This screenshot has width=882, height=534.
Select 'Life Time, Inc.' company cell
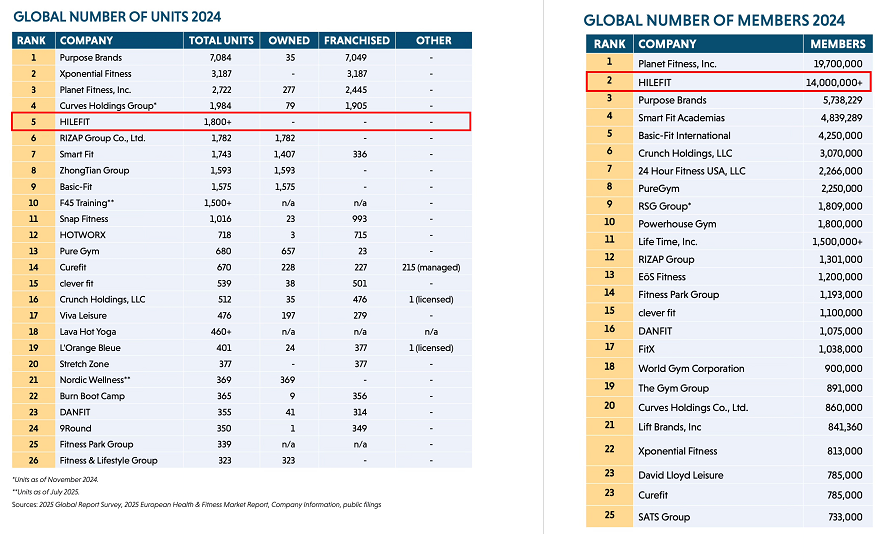point(668,242)
